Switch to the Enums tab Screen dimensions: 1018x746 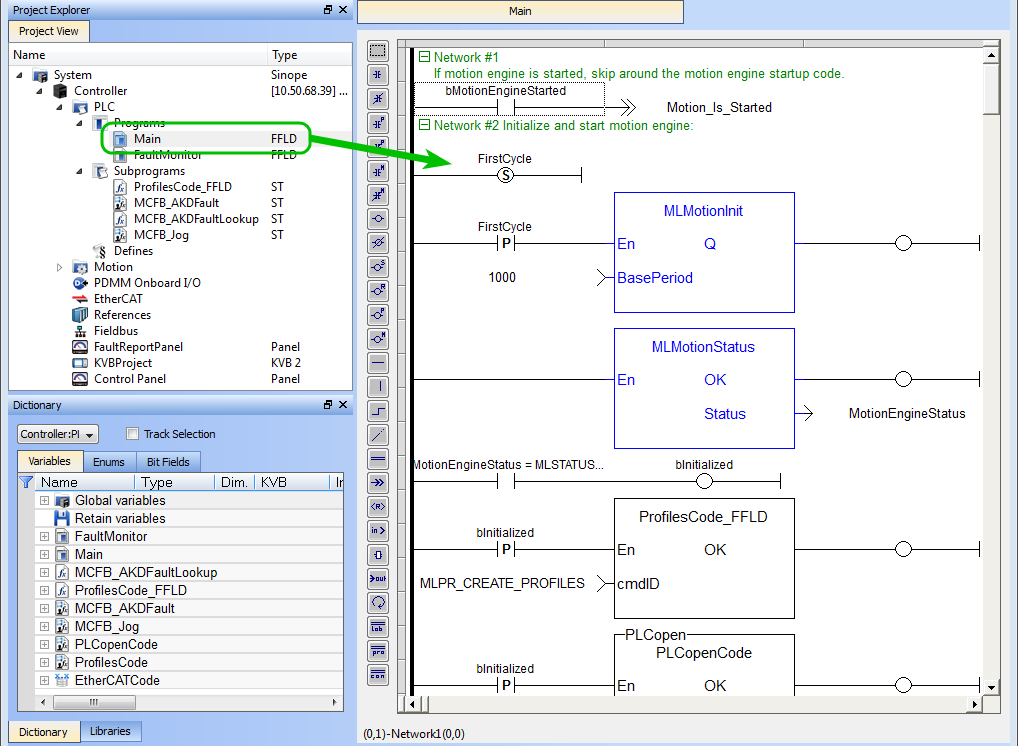[108, 462]
